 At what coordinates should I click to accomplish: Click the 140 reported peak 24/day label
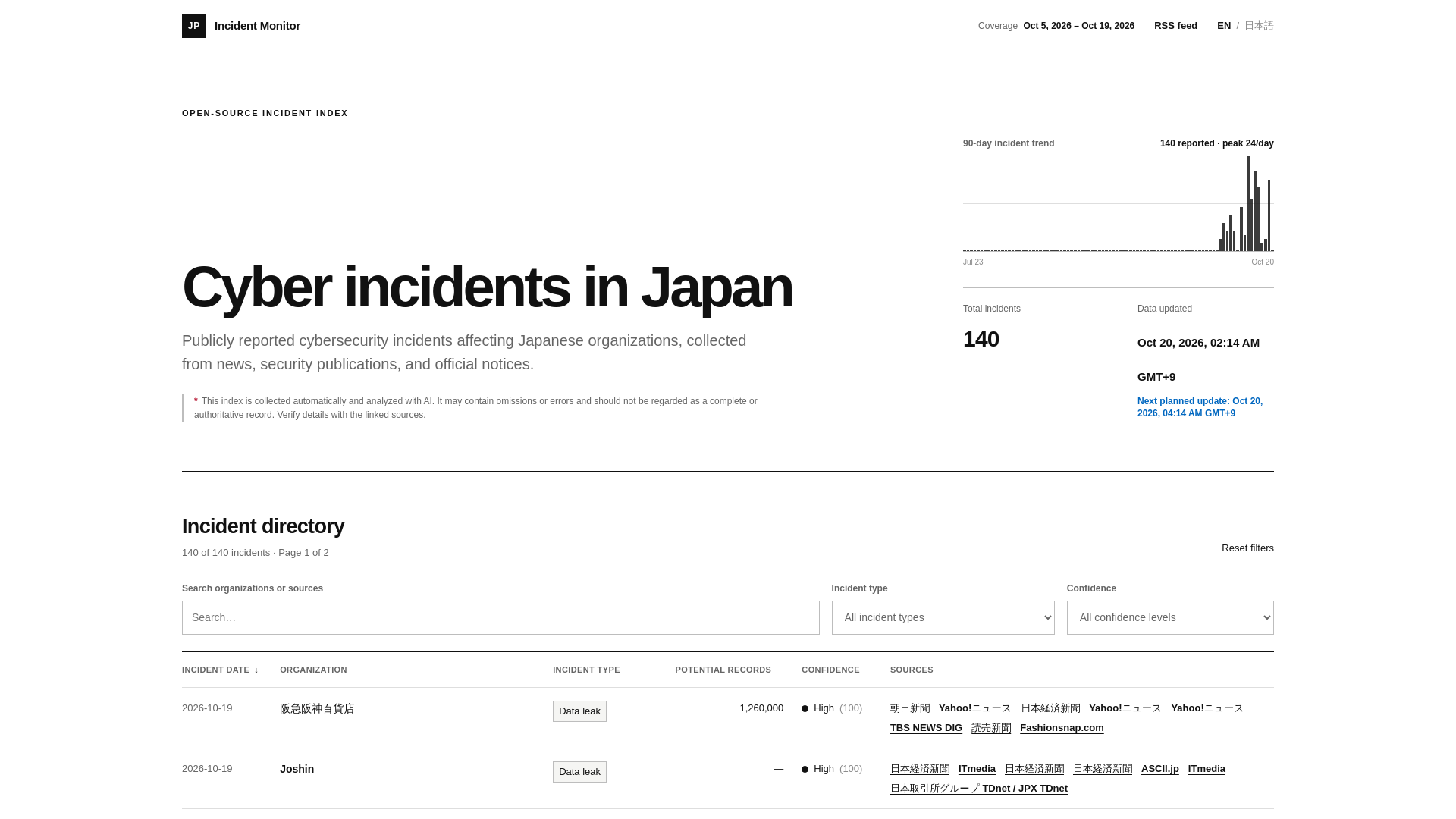point(1217,143)
